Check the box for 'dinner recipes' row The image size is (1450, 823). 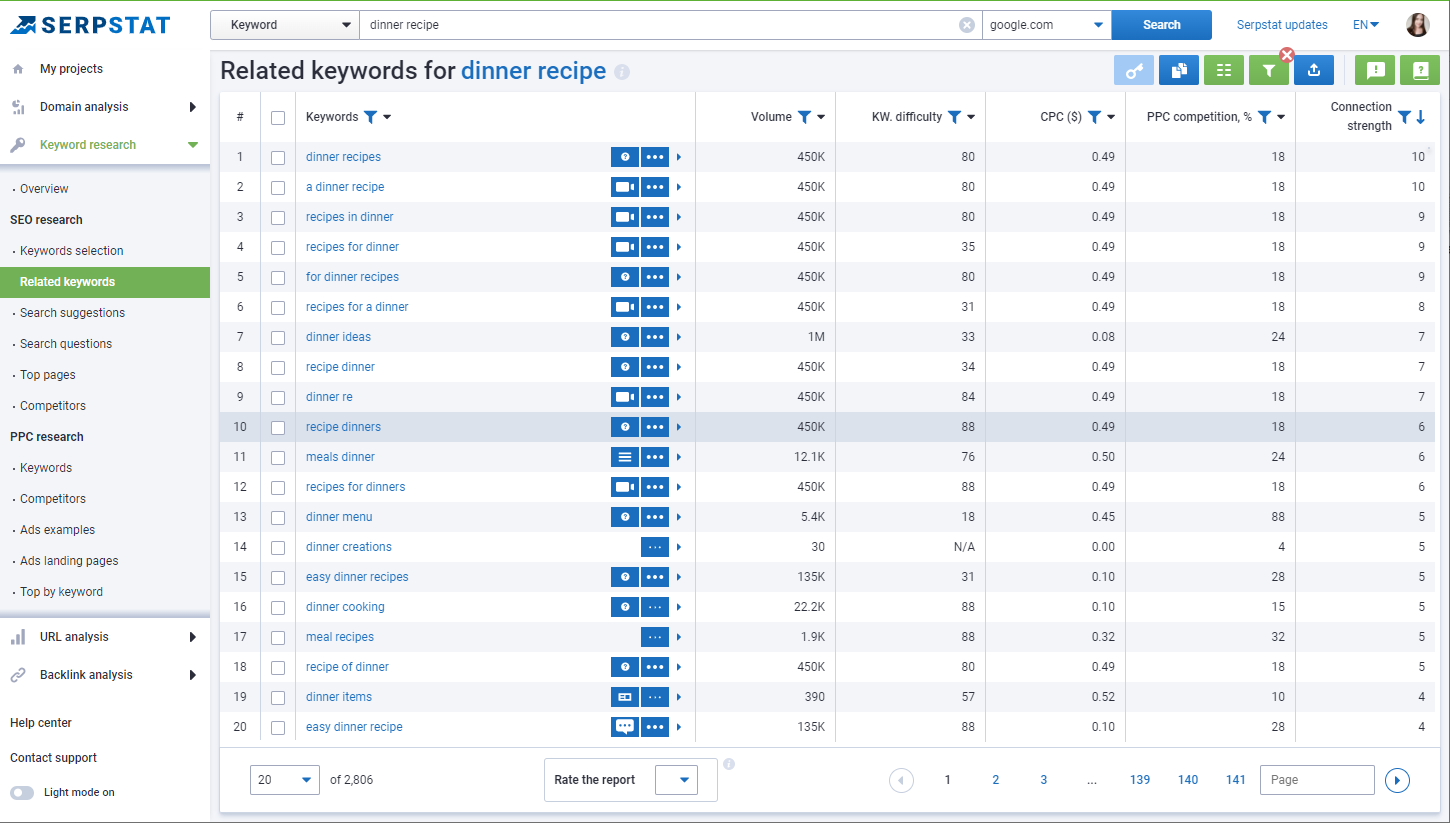coord(278,157)
